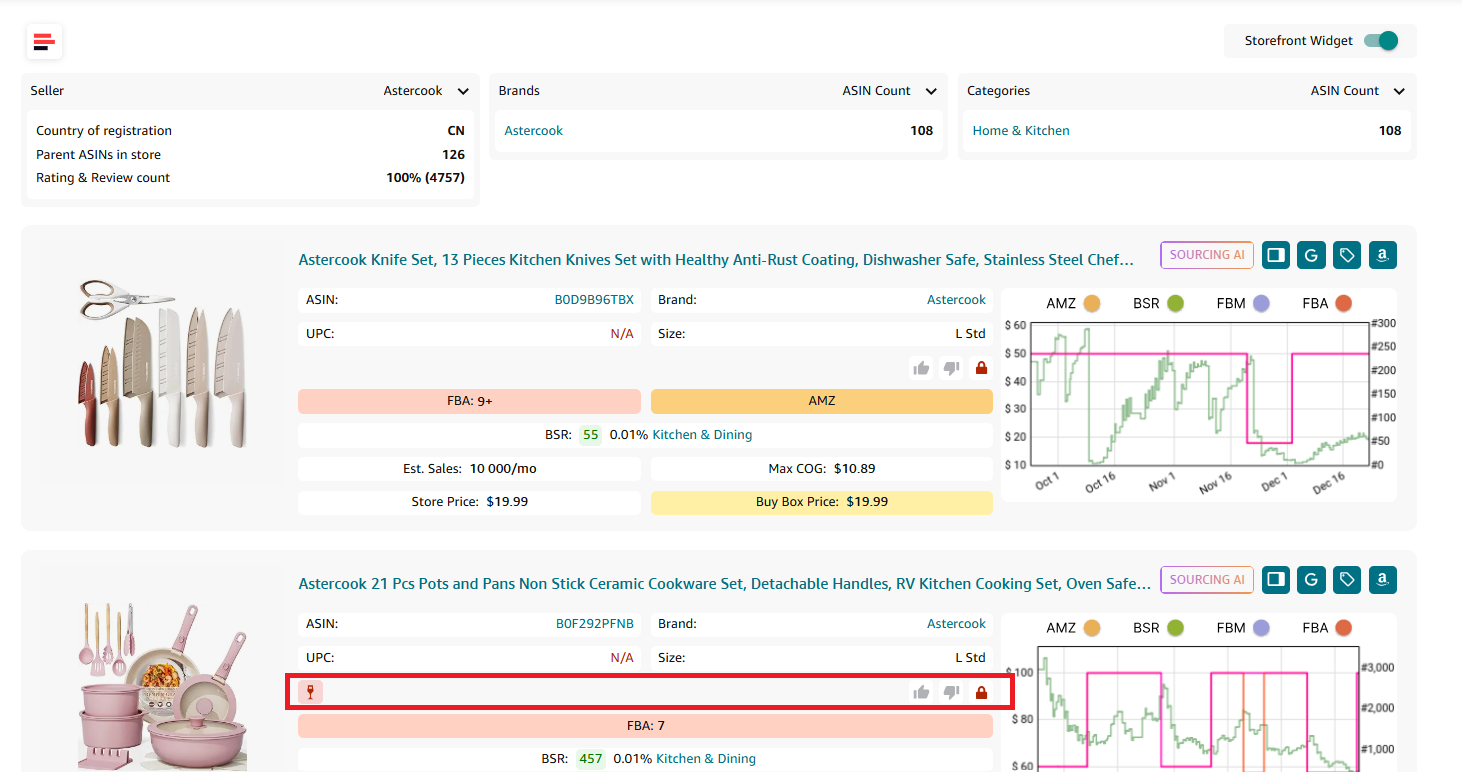1462x772 pixels.
Task: Open the hamburger menu at top left
Action: (x=44, y=41)
